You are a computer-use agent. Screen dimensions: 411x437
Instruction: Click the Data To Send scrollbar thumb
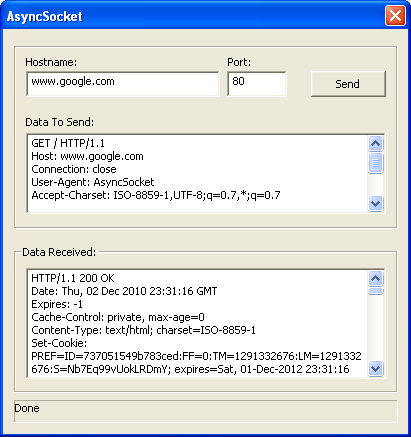376,163
